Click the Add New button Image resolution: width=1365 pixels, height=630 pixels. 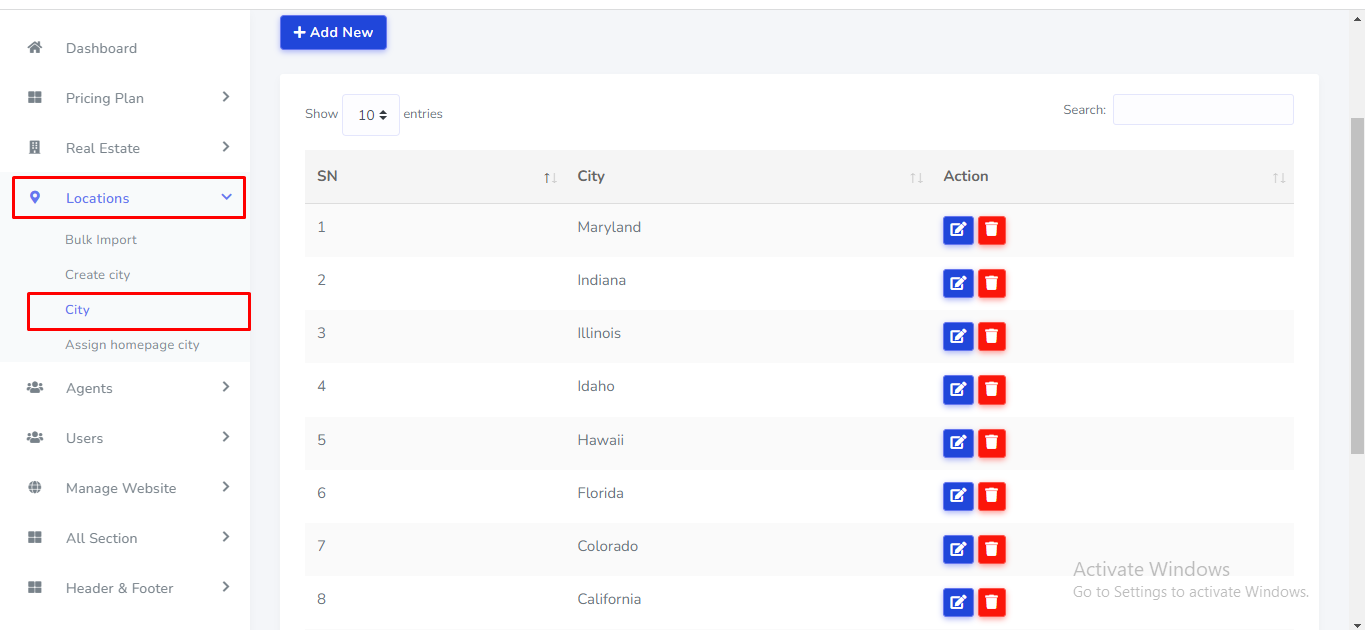pyautogui.click(x=333, y=32)
